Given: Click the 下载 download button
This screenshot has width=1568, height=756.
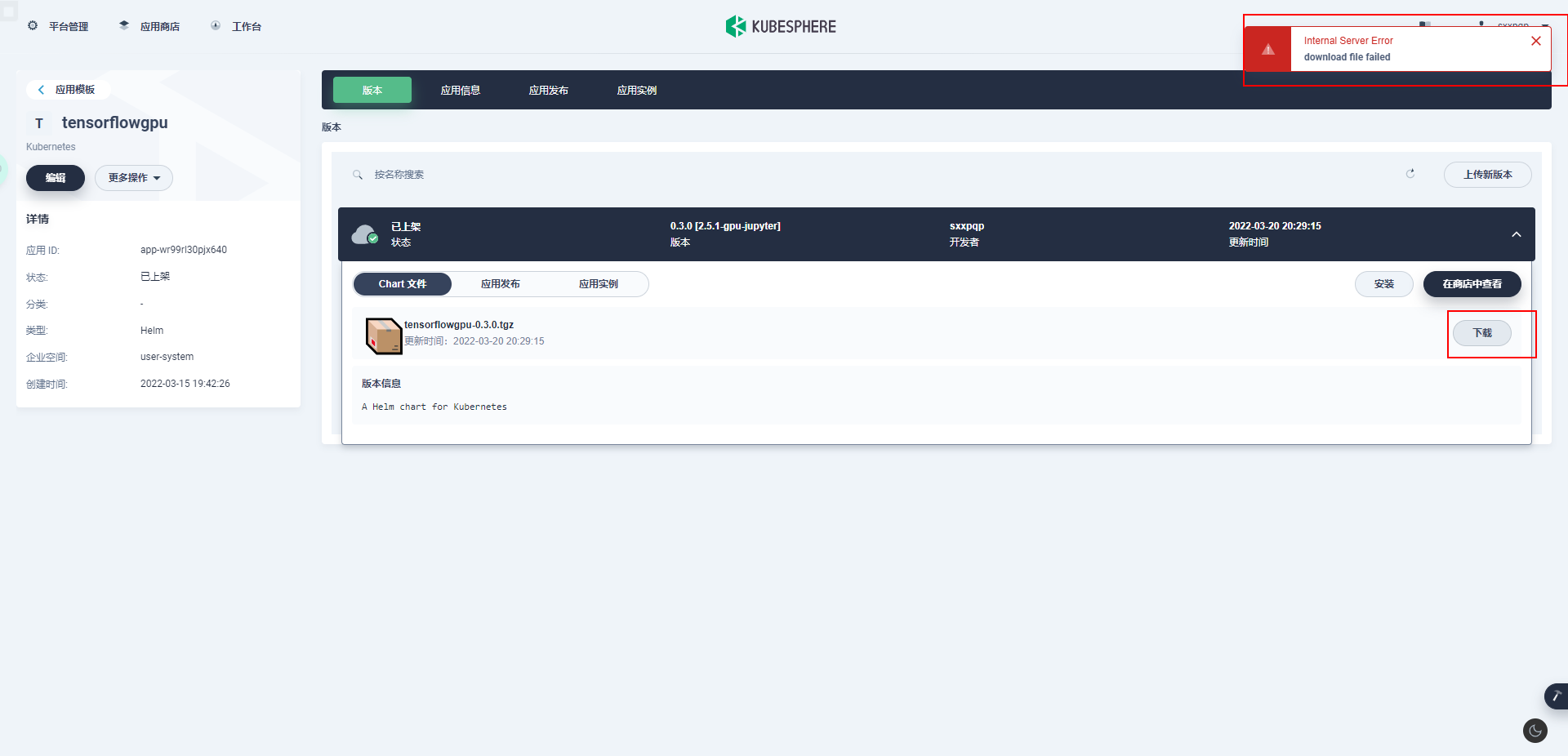Looking at the screenshot, I should (1481, 333).
